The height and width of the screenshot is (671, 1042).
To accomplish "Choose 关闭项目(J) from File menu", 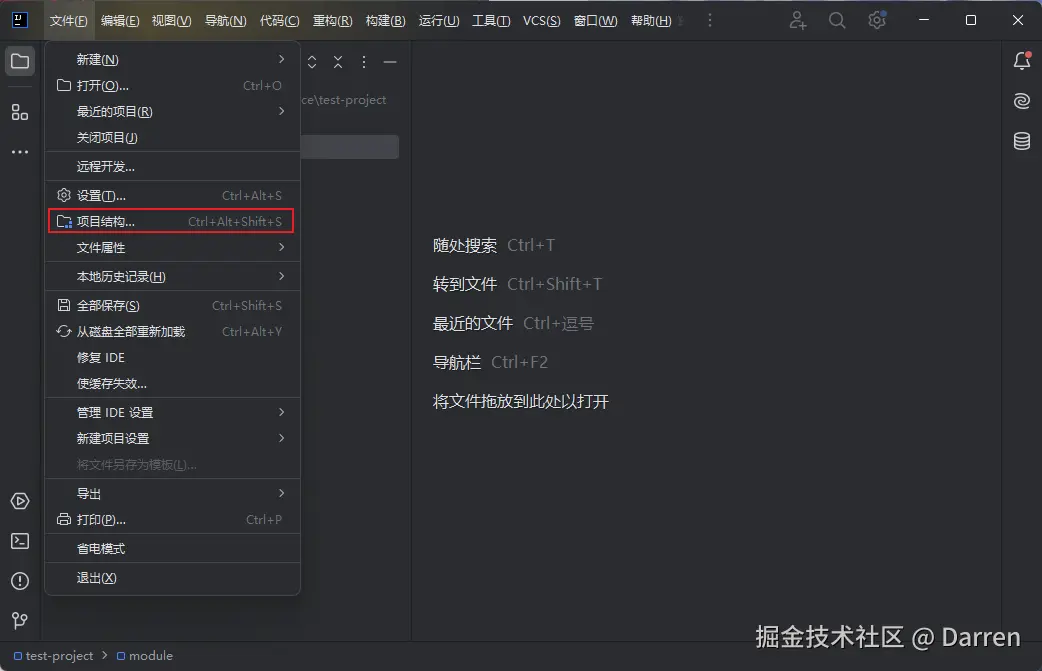I will click(173, 138).
